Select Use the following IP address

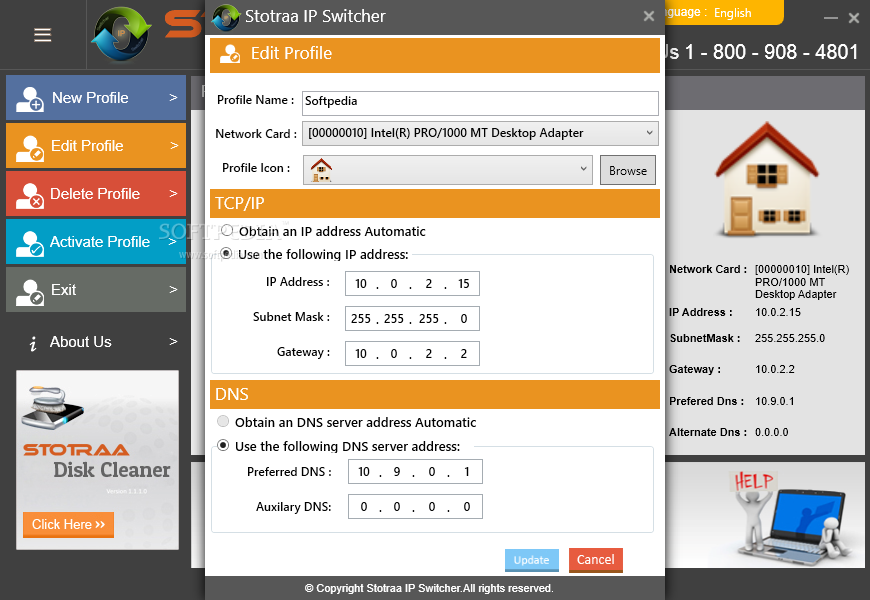click(226, 253)
